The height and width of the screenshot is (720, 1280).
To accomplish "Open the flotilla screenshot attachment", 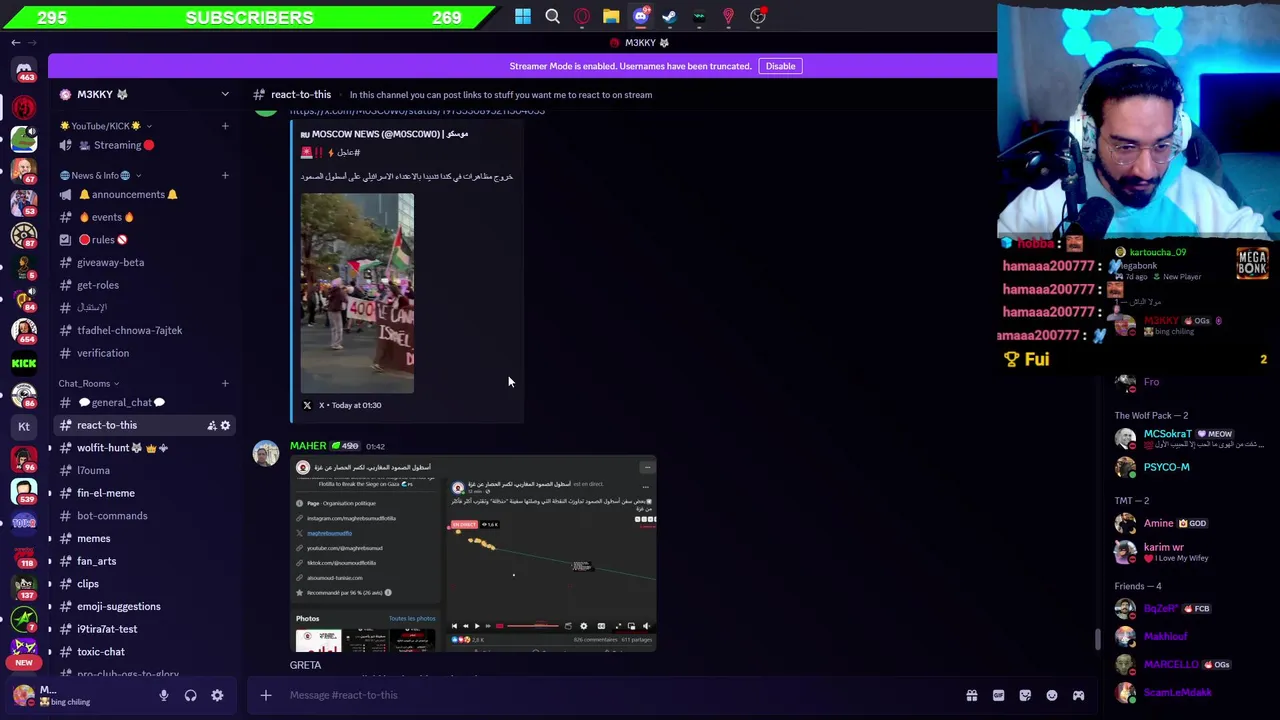I will tap(473, 555).
